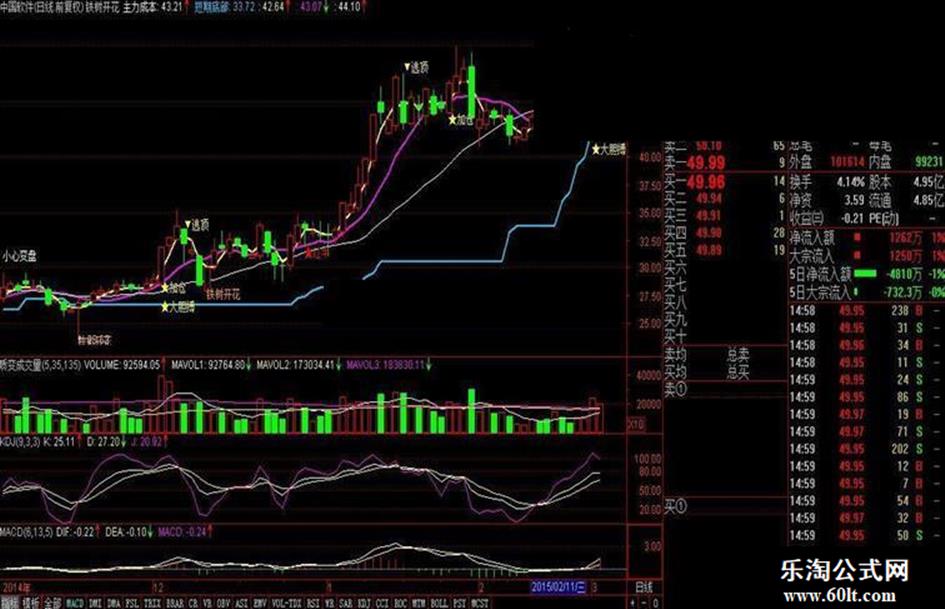Select the FSL indicator tab
Viewport: 945px width, 609px height.
click(x=131, y=602)
